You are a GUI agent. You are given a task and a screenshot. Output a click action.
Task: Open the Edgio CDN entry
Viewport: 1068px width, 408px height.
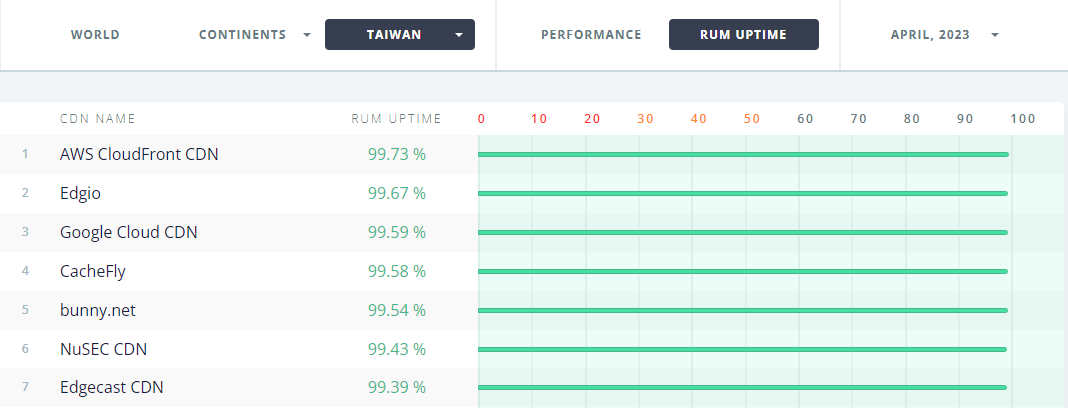(80, 193)
